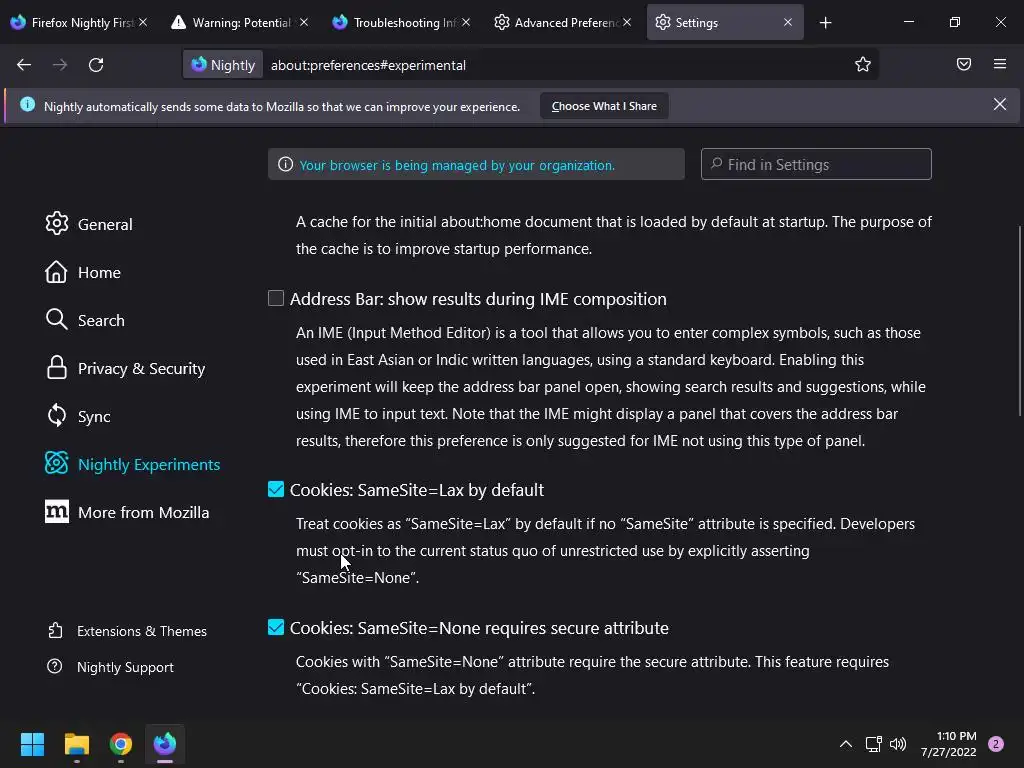
Task: Open Privacy & Security settings category
Action: point(141,368)
